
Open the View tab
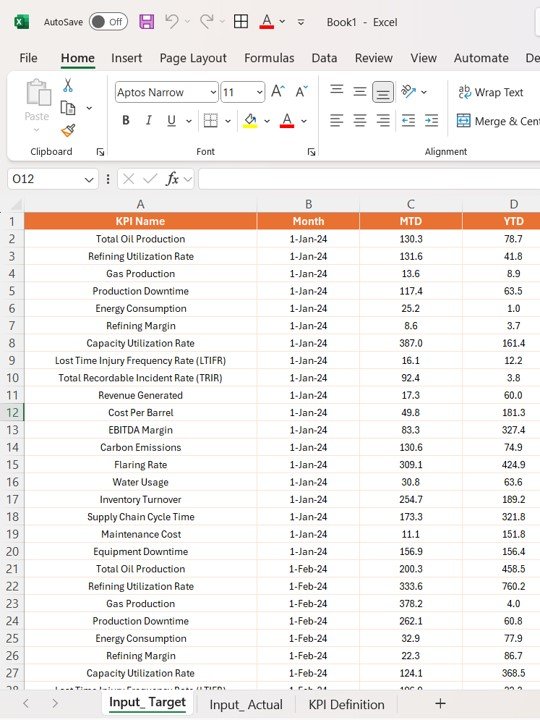click(x=423, y=58)
